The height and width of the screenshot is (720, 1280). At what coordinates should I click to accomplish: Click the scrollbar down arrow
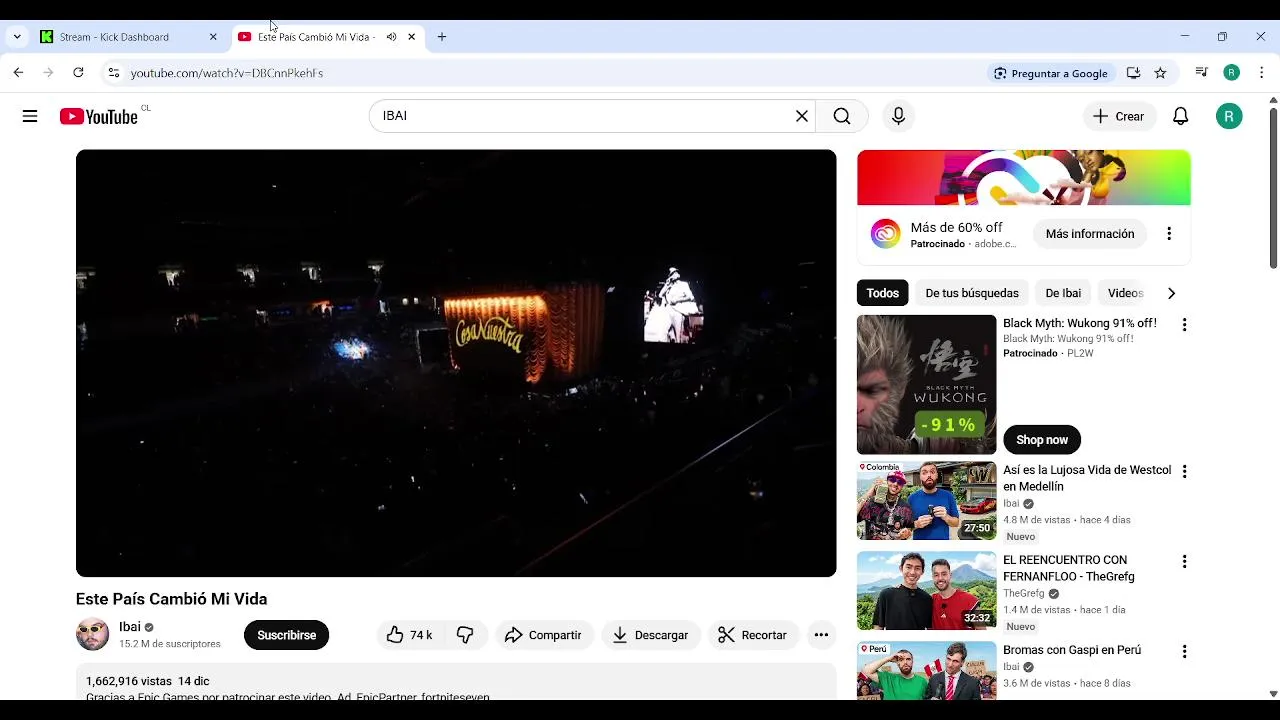tap(1273, 693)
